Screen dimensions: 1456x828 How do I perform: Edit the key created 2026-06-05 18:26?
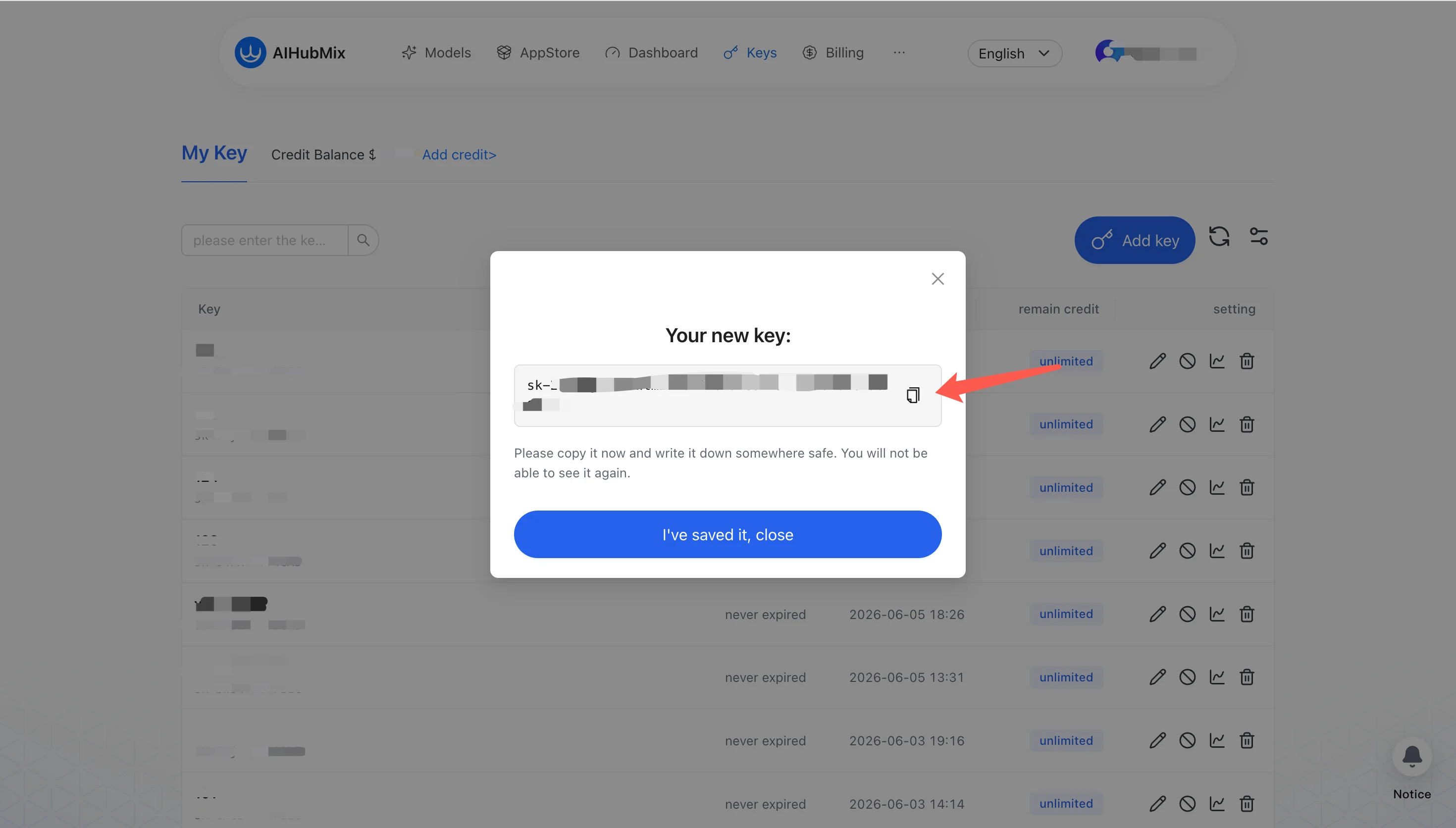[1157, 614]
